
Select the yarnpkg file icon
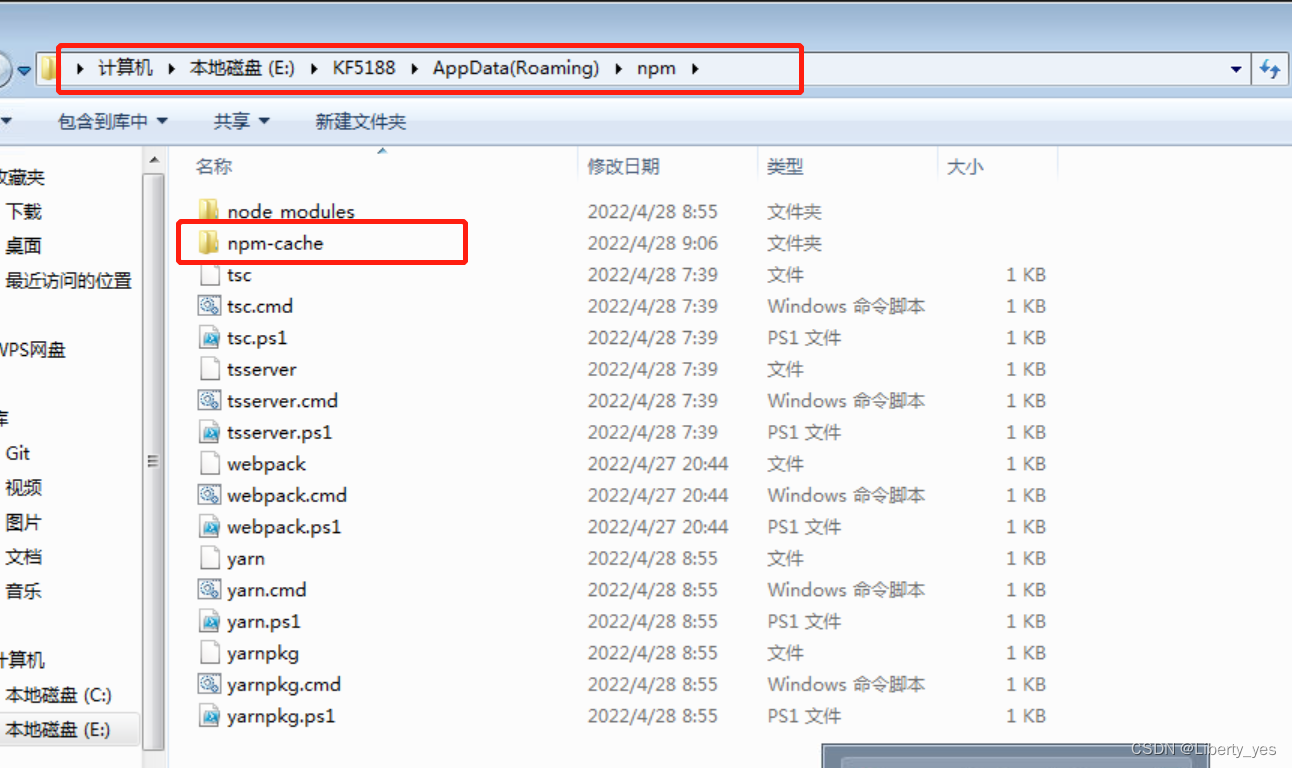pyautogui.click(x=209, y=653)
